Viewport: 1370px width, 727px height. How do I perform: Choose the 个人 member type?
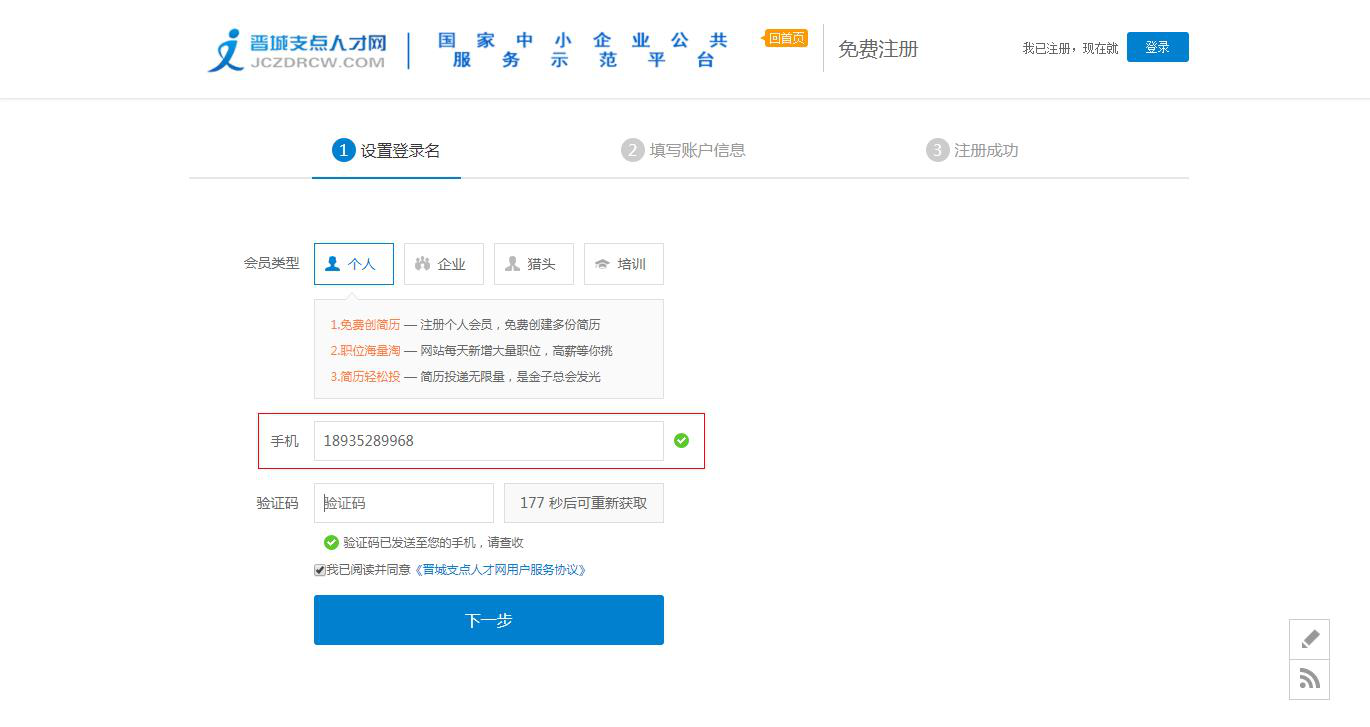(354, 264)
